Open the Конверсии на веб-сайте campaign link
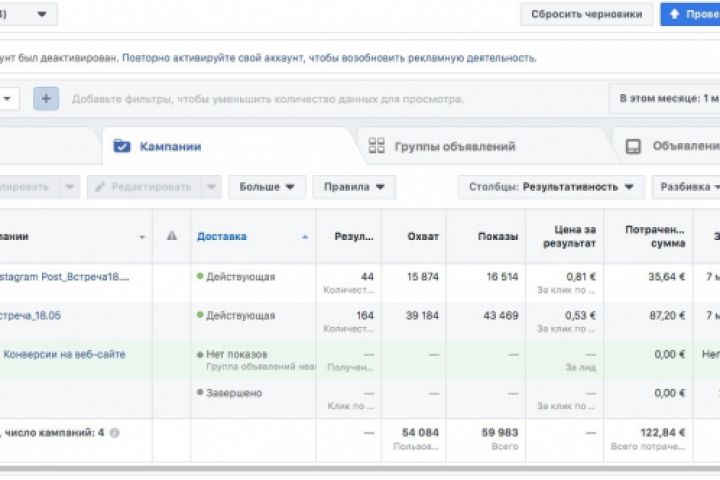 65,354
